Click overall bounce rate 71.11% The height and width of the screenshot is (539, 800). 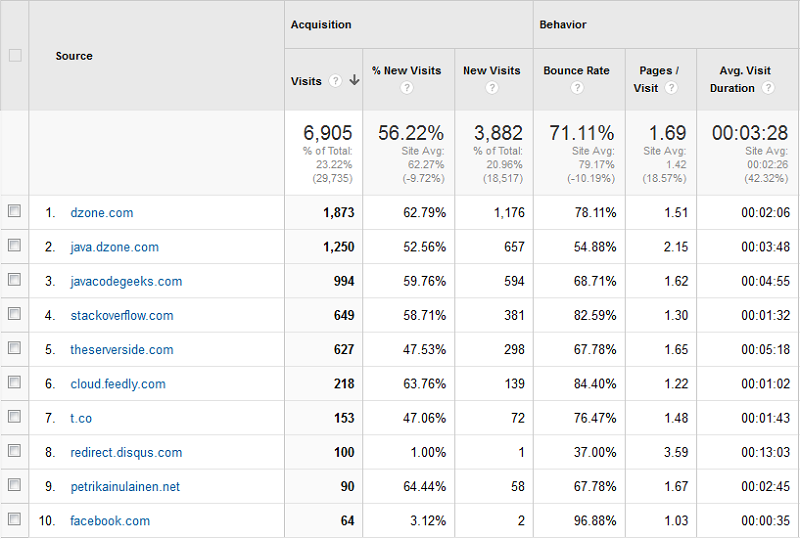582,133
